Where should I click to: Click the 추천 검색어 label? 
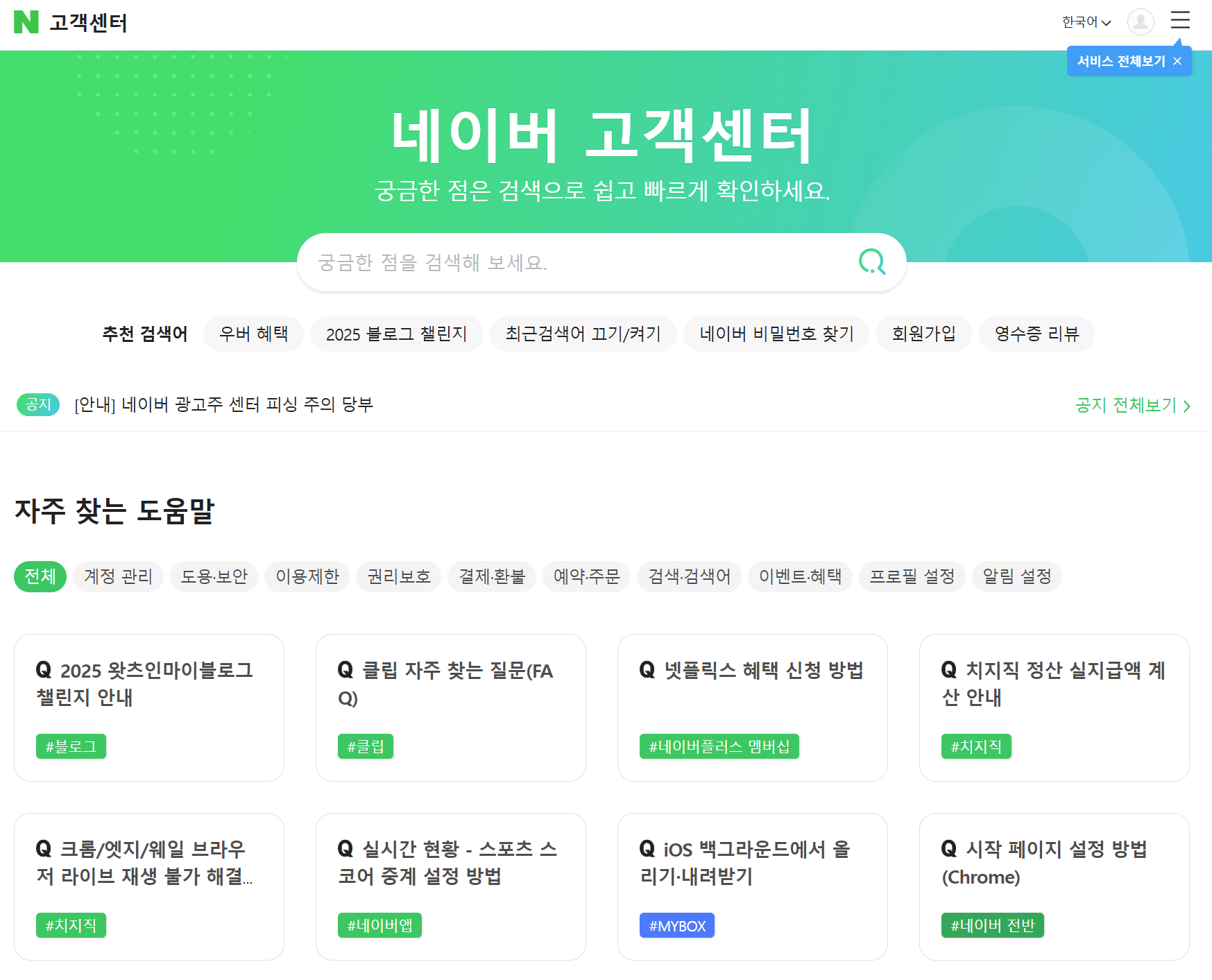point(145,334)
